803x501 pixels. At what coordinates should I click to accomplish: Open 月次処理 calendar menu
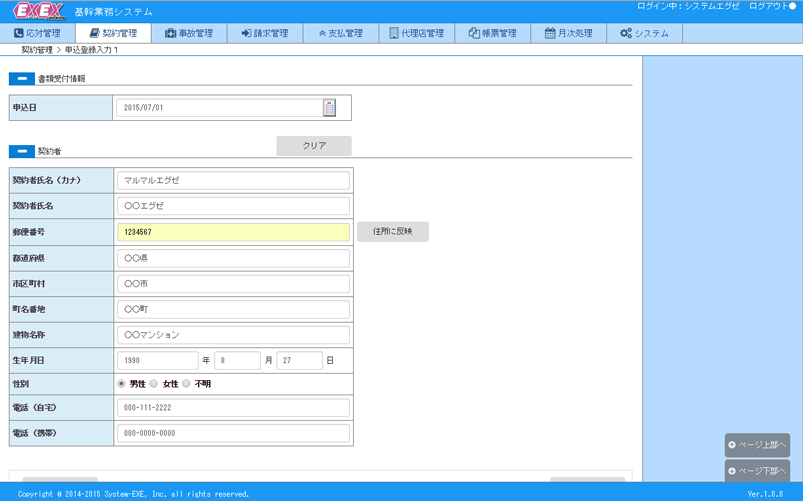click(x=568, y=33)
